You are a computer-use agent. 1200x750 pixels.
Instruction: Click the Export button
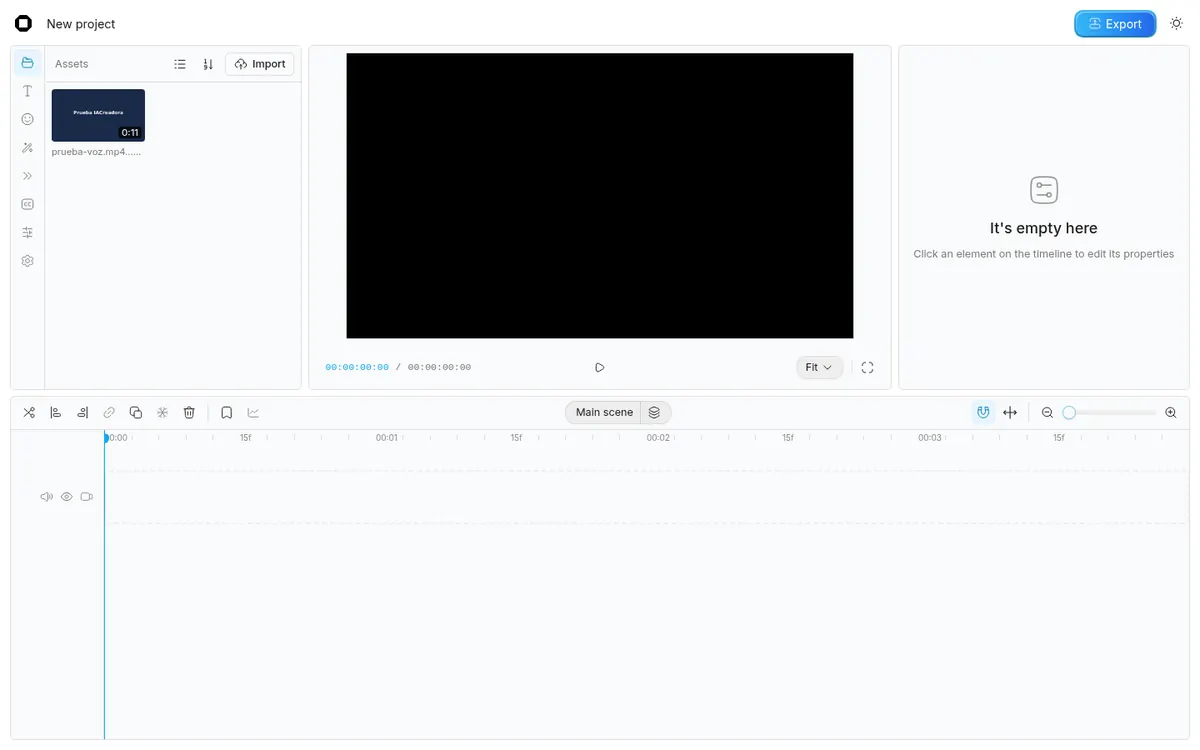pyautogui.click(x=1115, y=24)
